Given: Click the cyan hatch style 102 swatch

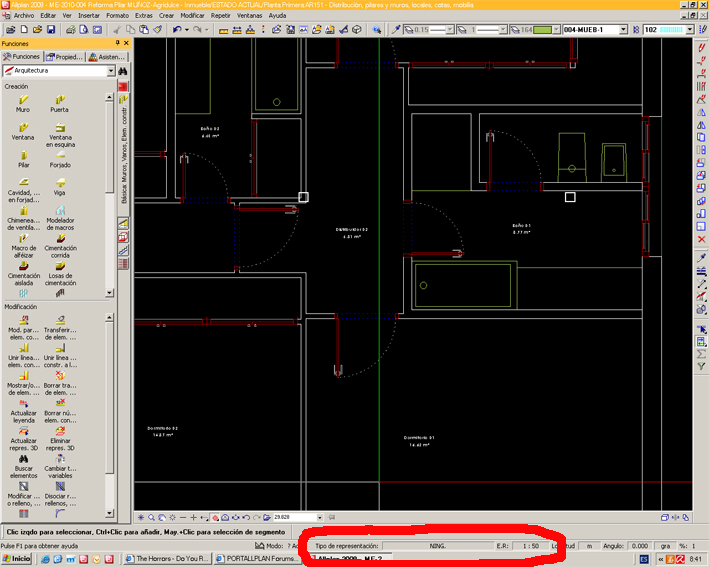Looking at the screenshot, I should 671,30.
